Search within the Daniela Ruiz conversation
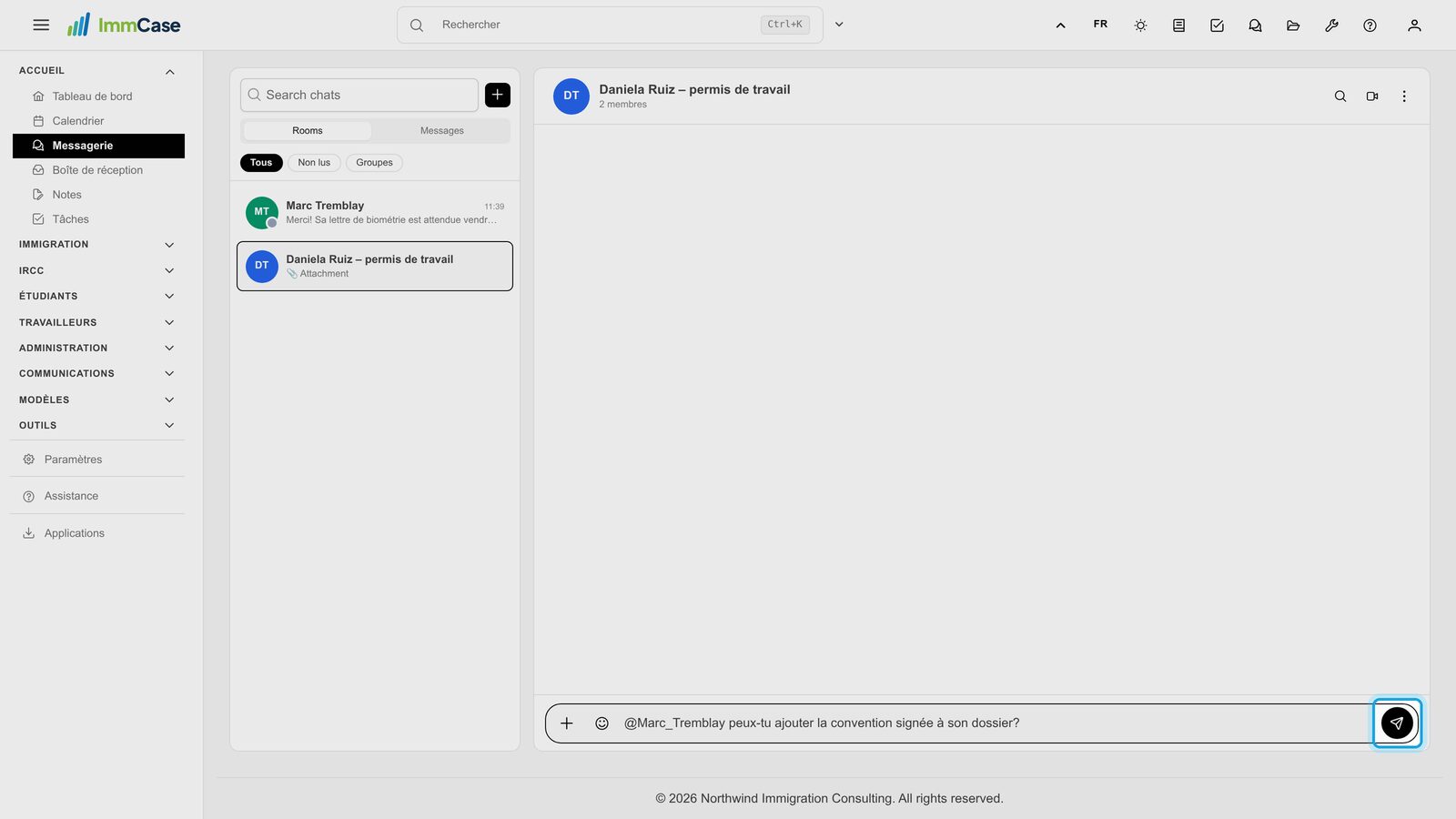This screenshot has width=1456, height=819. click(x=1340, y=96)
